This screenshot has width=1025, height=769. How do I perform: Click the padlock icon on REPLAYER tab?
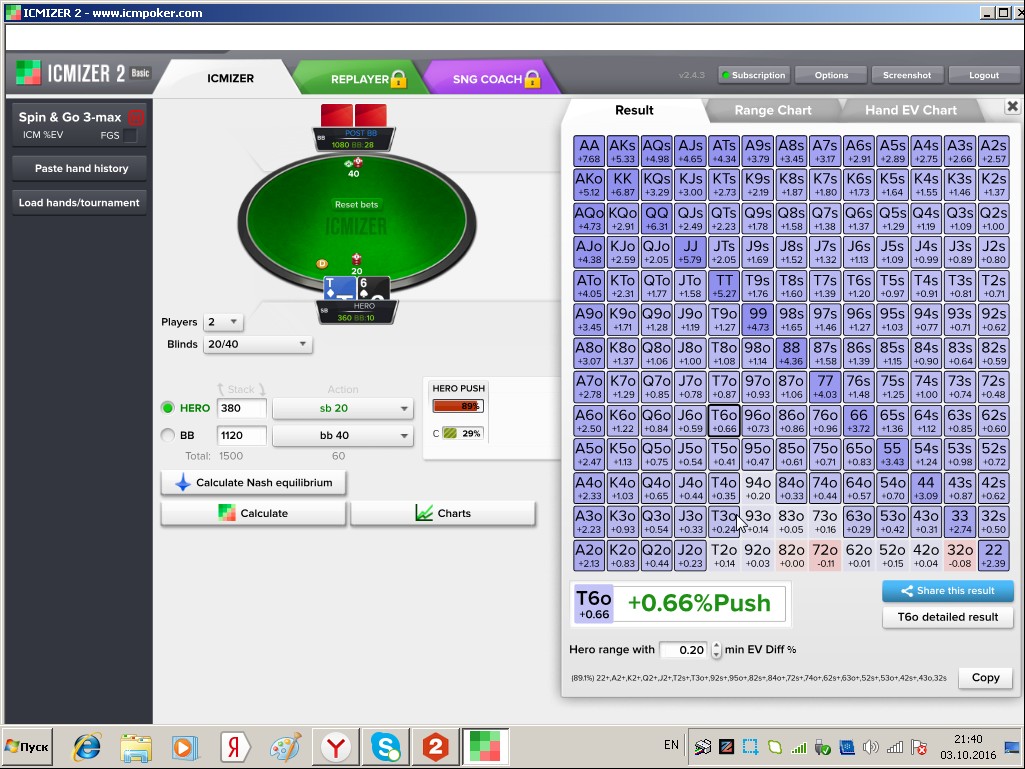399,79
